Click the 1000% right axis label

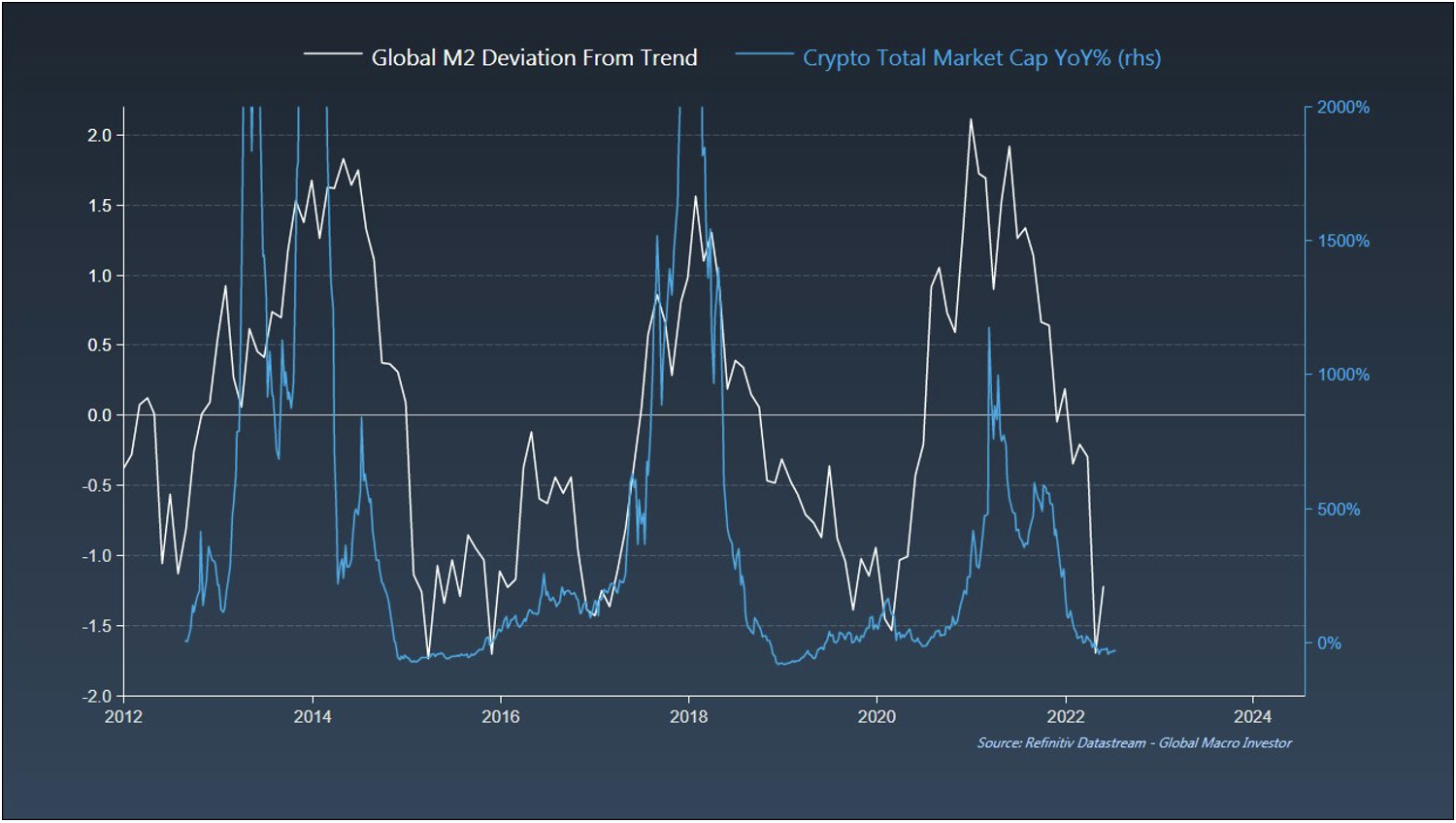tap(1343, 375)
